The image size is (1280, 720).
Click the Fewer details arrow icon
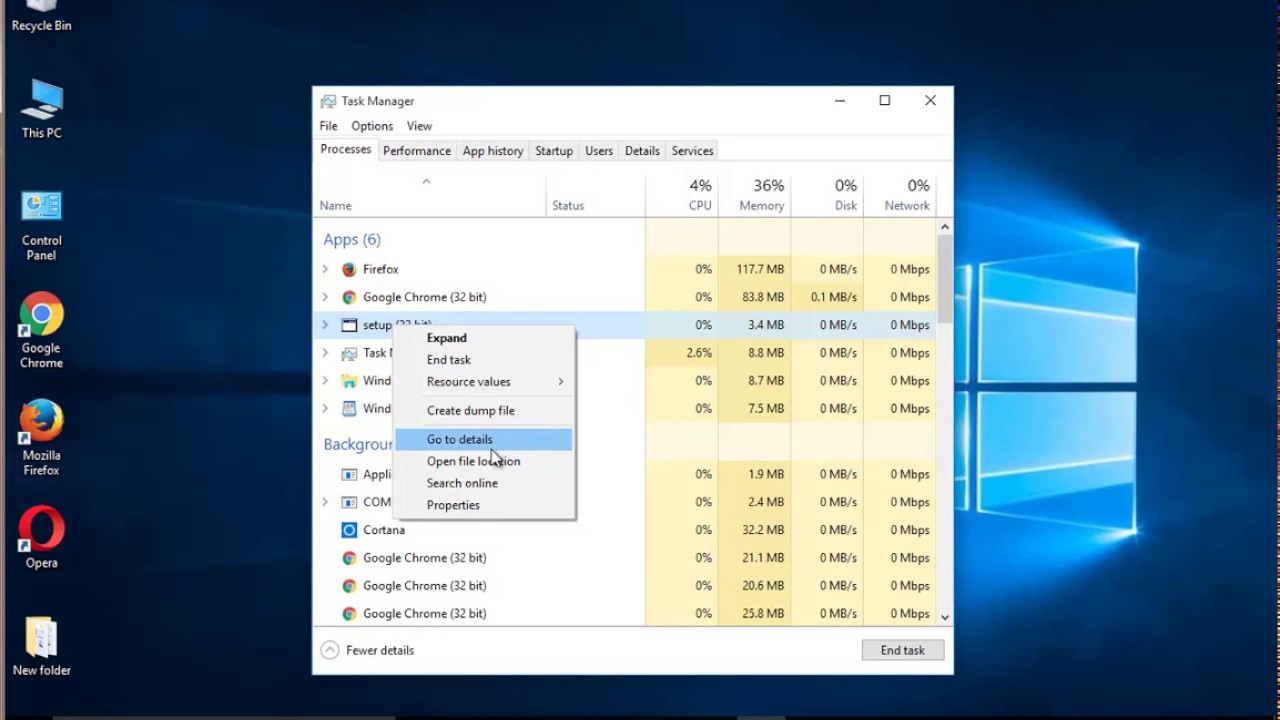[x=330, y=650]
